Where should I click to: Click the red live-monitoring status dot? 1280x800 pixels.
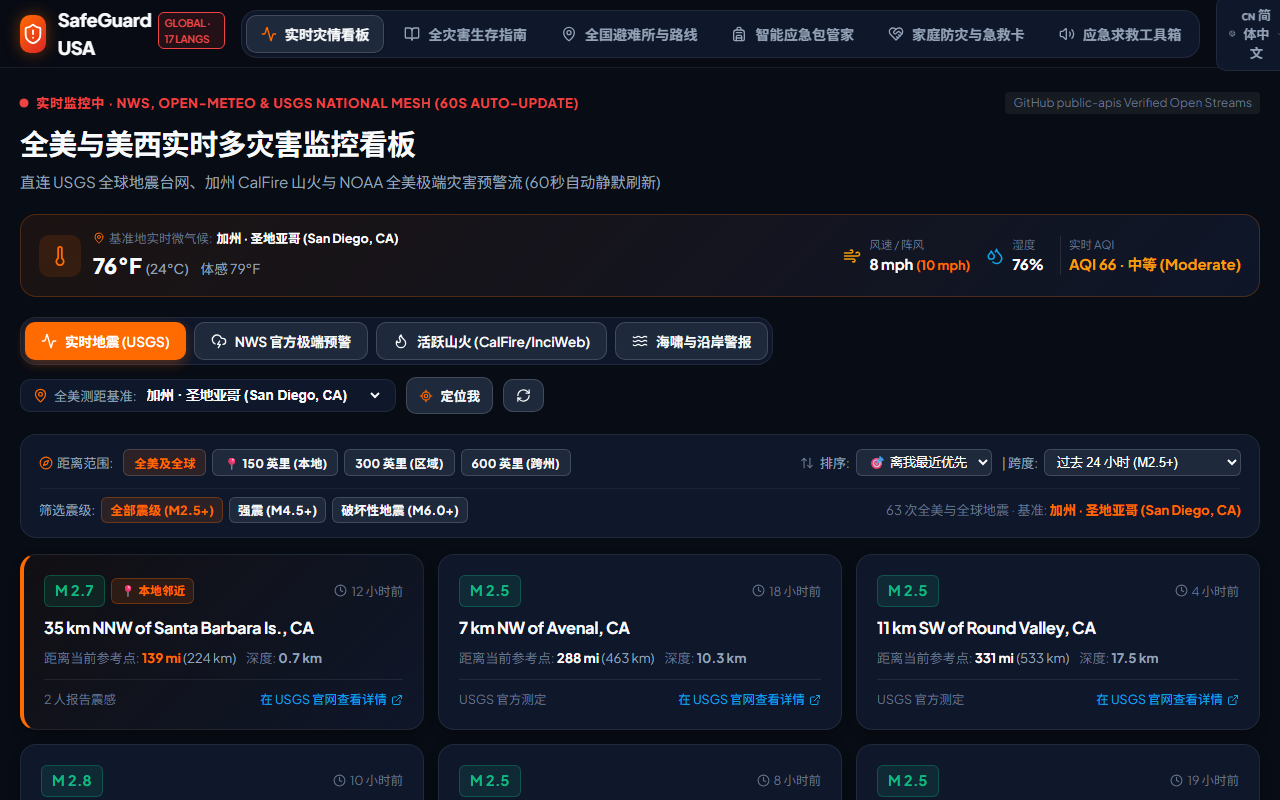(24, 103)
